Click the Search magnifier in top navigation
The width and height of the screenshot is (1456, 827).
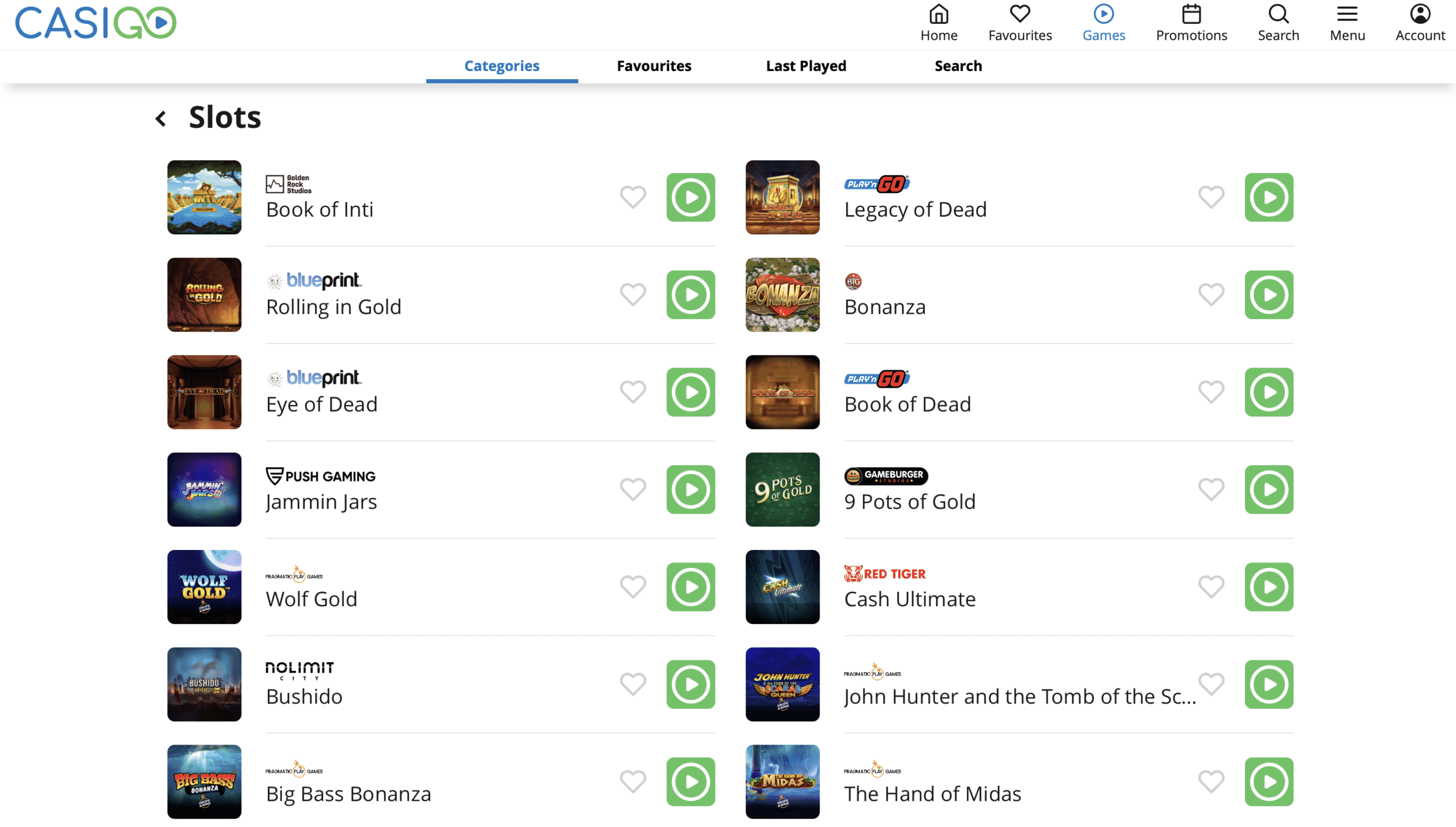pyautogui.click(x=1278, y=14)
